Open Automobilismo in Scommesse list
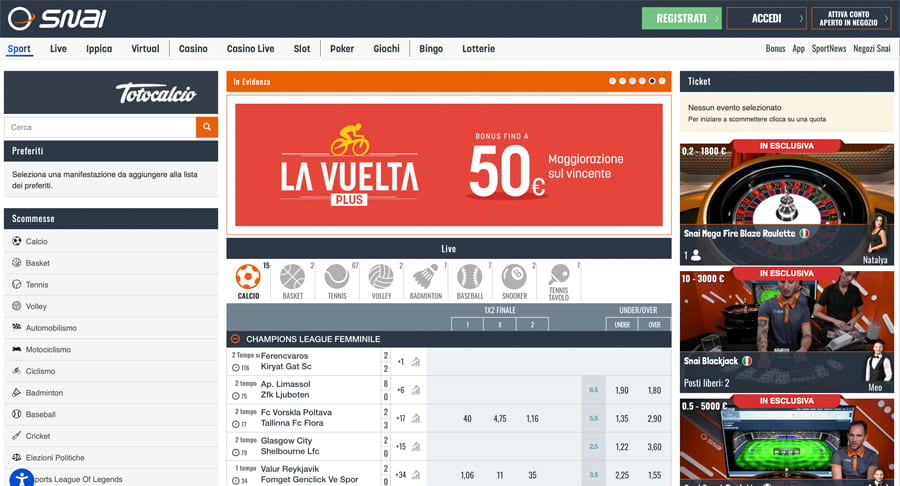900x486 pixels. point(111,328)
